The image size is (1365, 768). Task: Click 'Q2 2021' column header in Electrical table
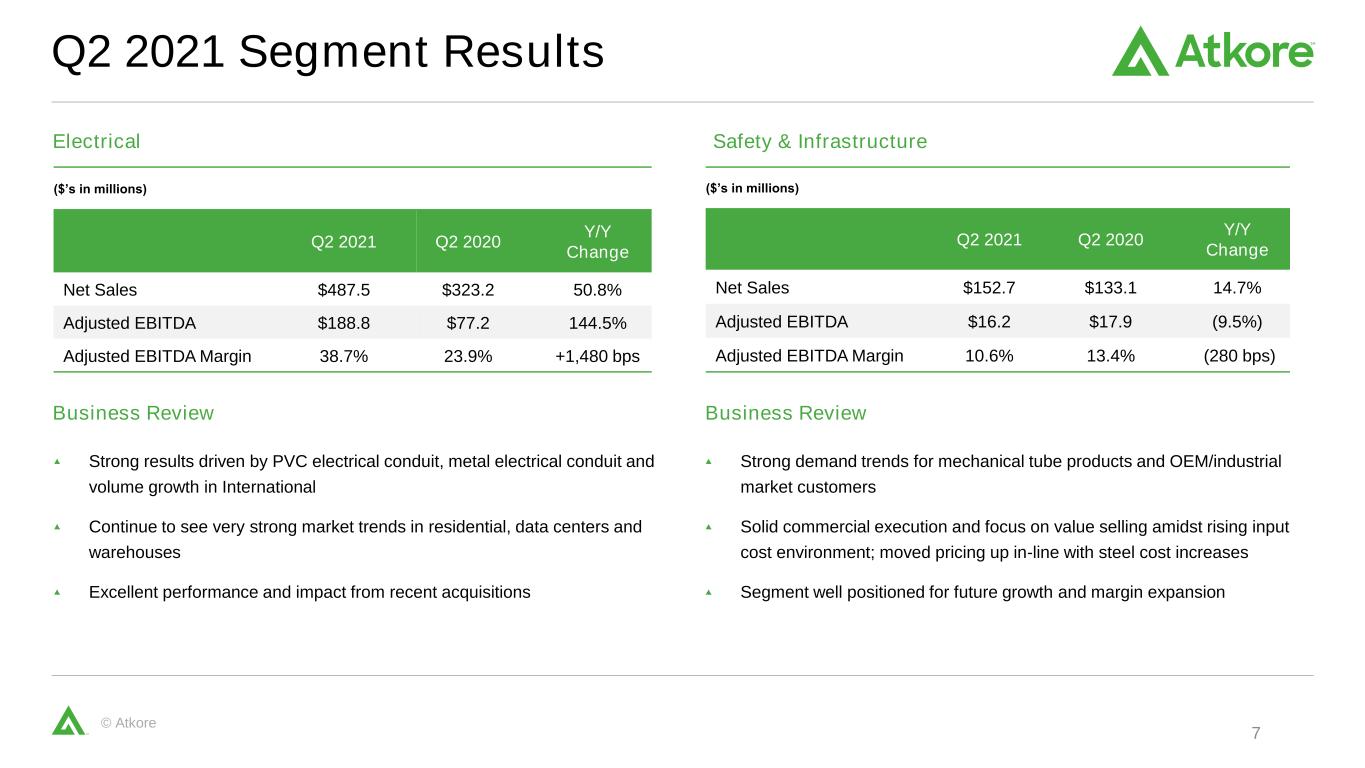344,241
